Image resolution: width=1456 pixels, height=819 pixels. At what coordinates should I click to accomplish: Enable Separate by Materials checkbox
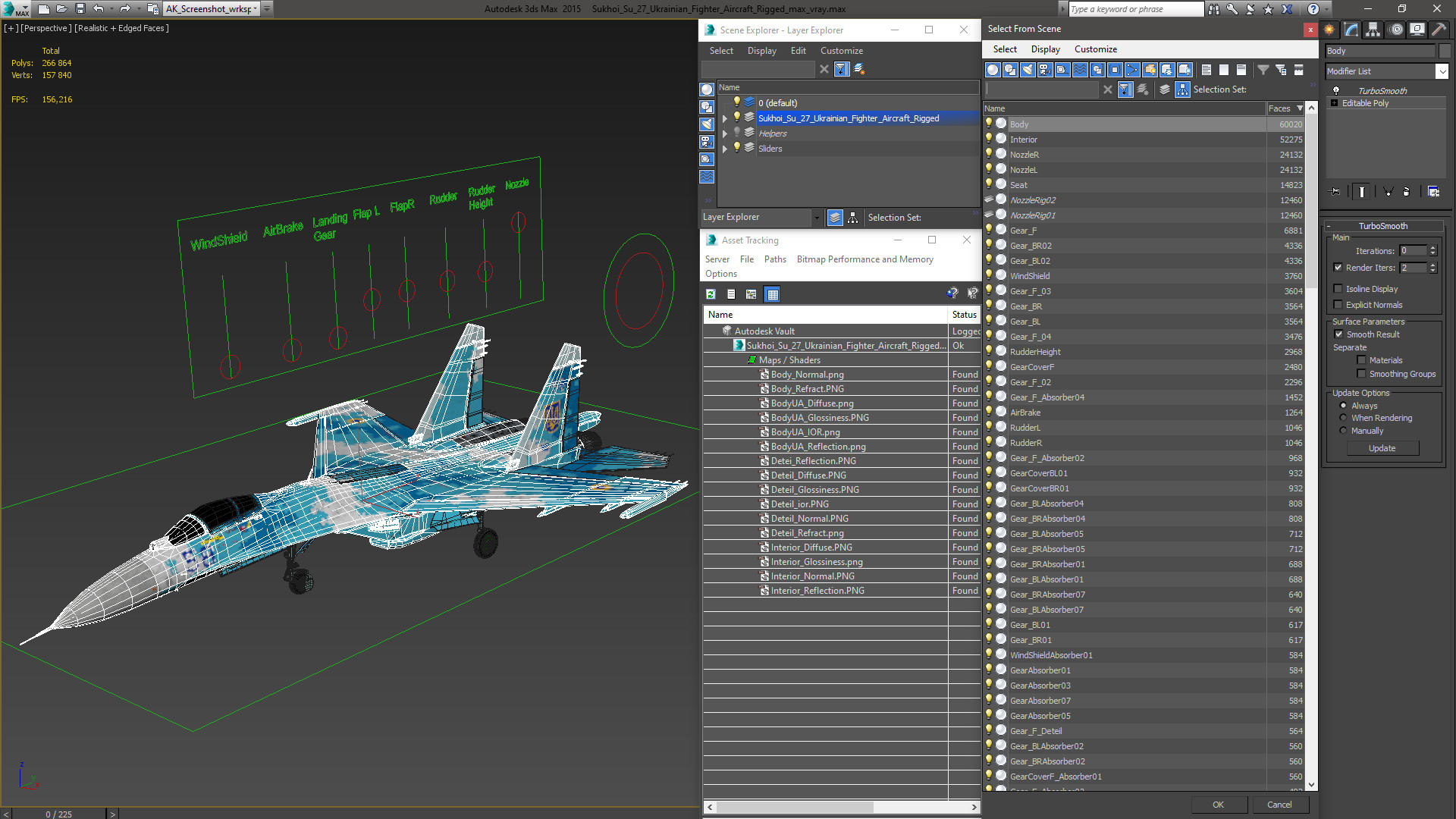pos(1361,360)
